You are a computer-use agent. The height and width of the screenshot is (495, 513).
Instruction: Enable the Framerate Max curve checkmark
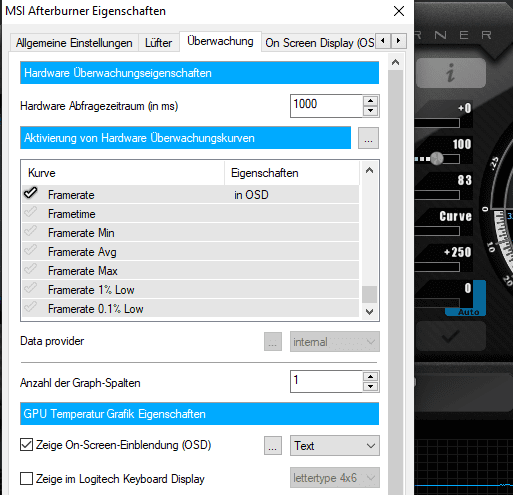point(30,269)
